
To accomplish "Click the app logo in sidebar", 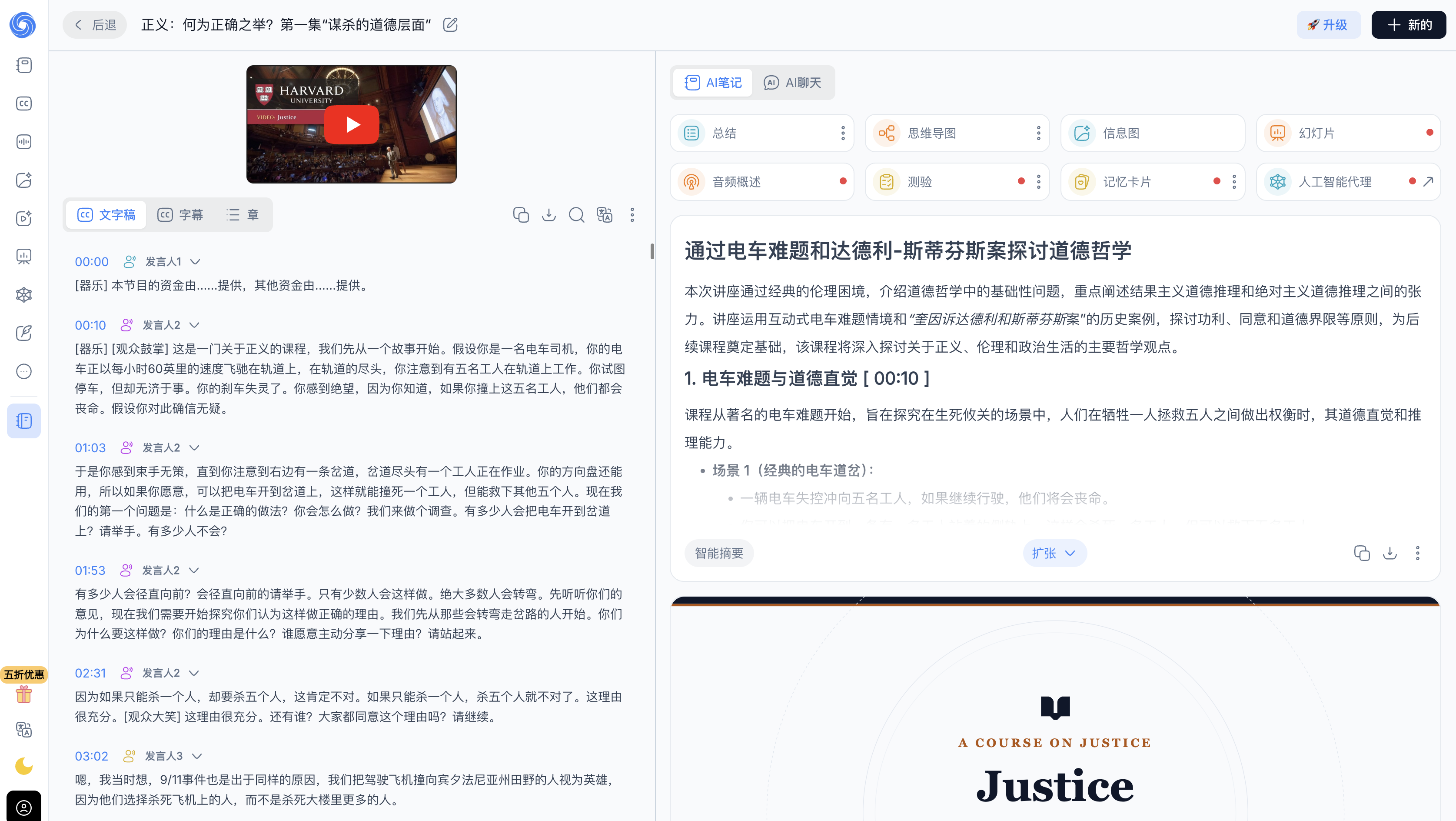I will pyautogui.click(x=23, y=25).
